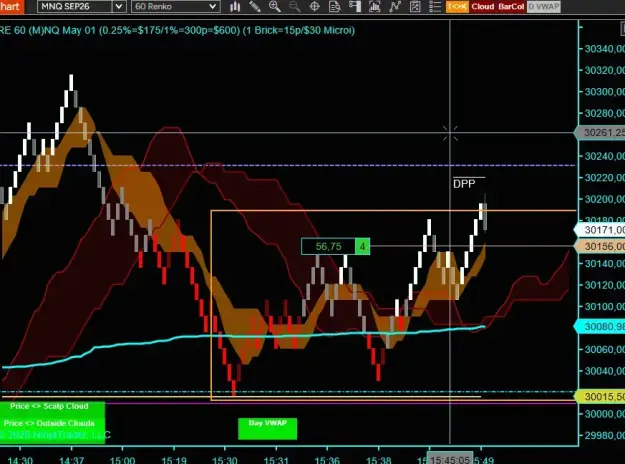Viewport: 625px width, 464px height.
Task: Select the drawing tools pencil icon
Action: tap(255, 6)
